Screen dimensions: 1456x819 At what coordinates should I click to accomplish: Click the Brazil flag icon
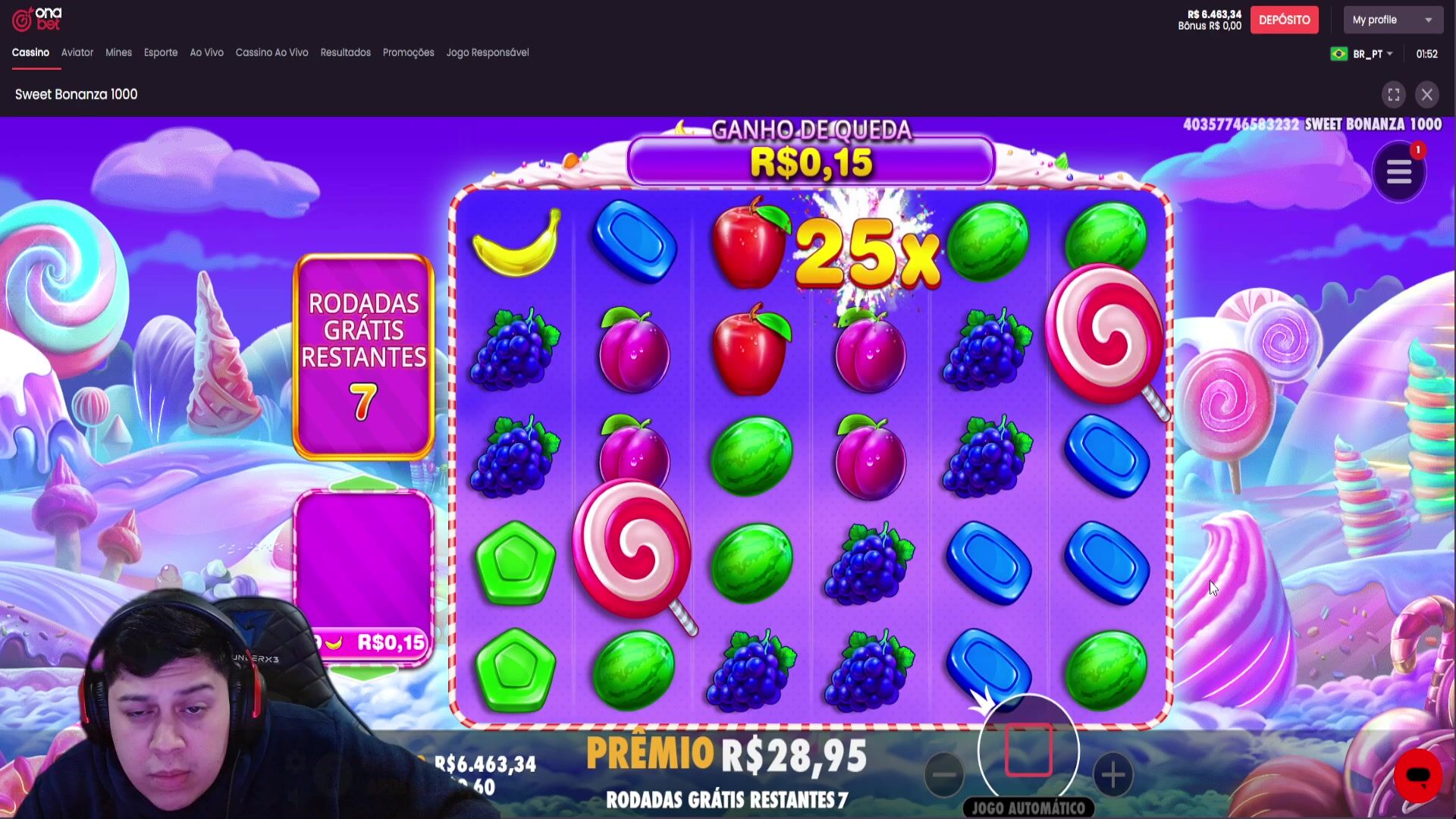[1339, 54]
